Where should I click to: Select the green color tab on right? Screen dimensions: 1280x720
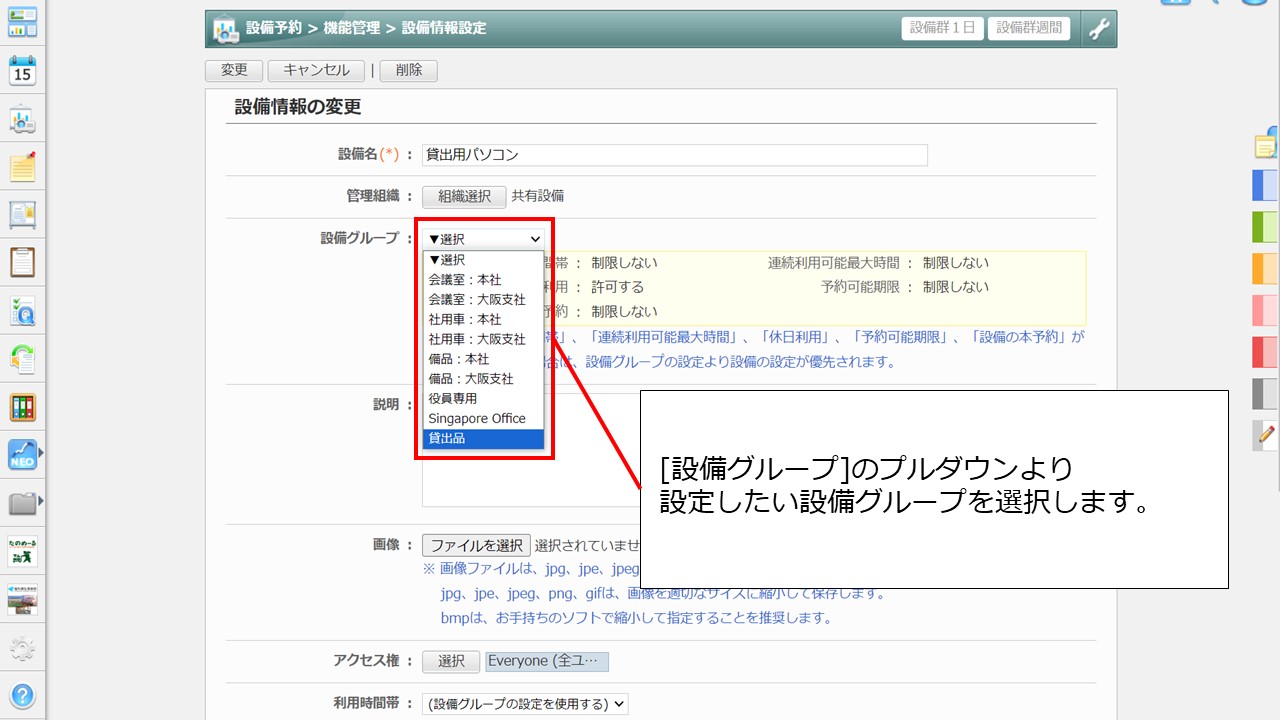[x=1265, y=227]
